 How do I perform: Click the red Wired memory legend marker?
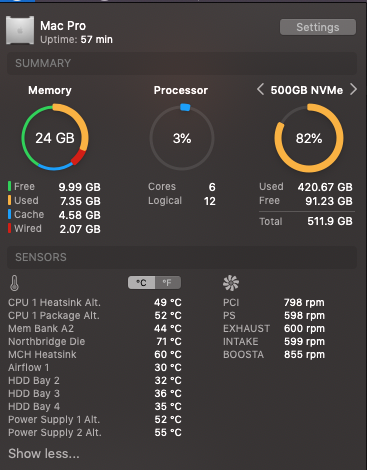tap(10, 228)
